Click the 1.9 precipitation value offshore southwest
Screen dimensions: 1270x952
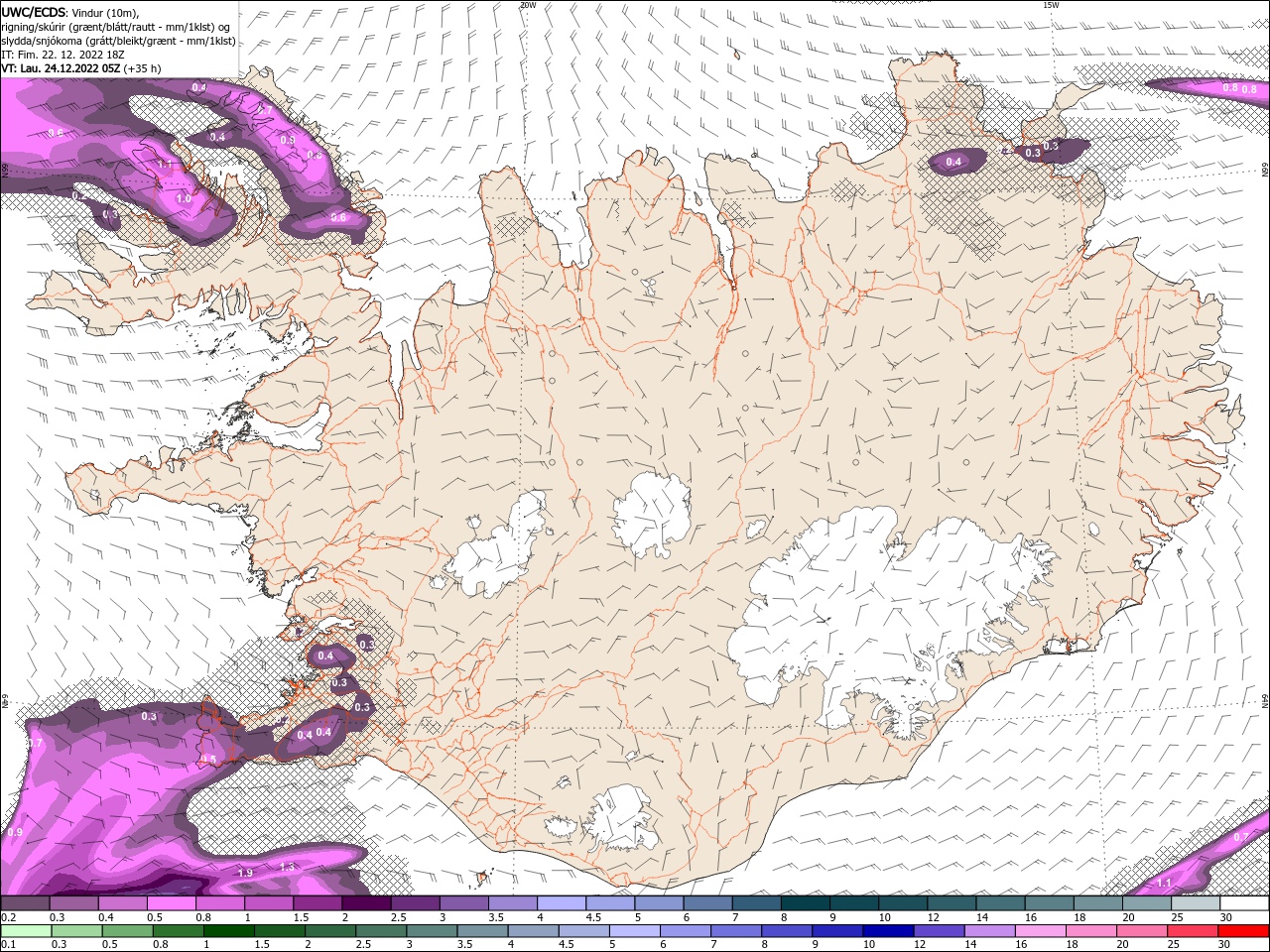[x=246, y=873]
